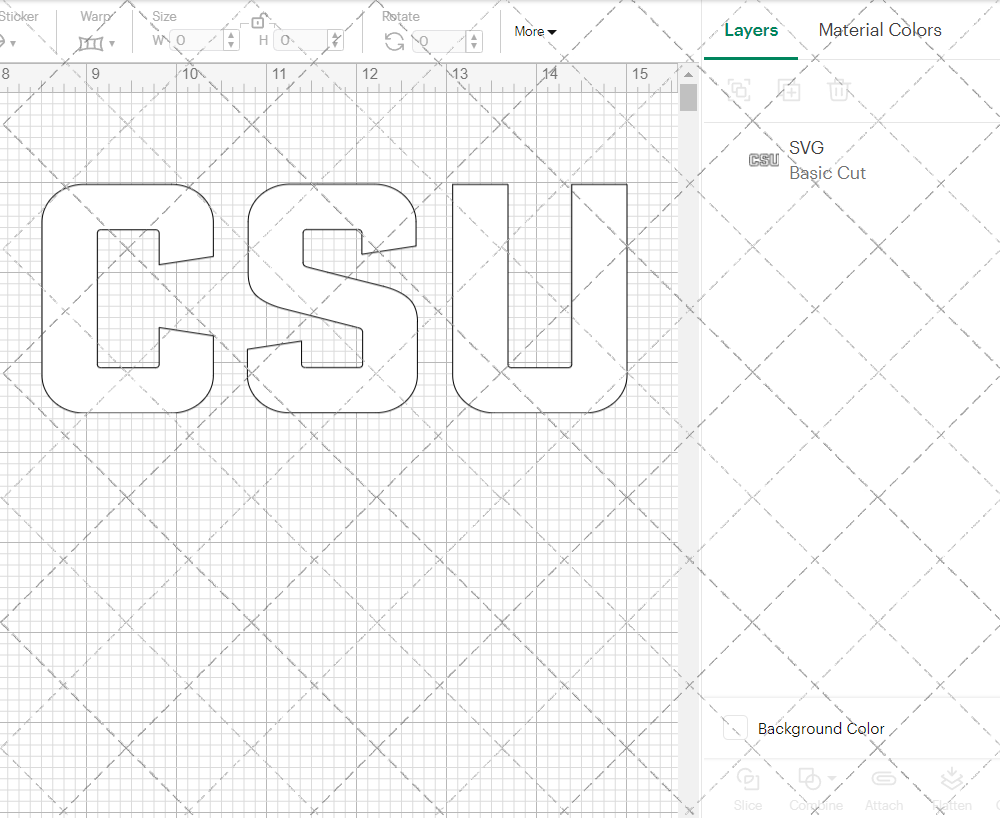Click the height stepper arrows
This screenshot has width=1000, height=818.
[336, 41]
